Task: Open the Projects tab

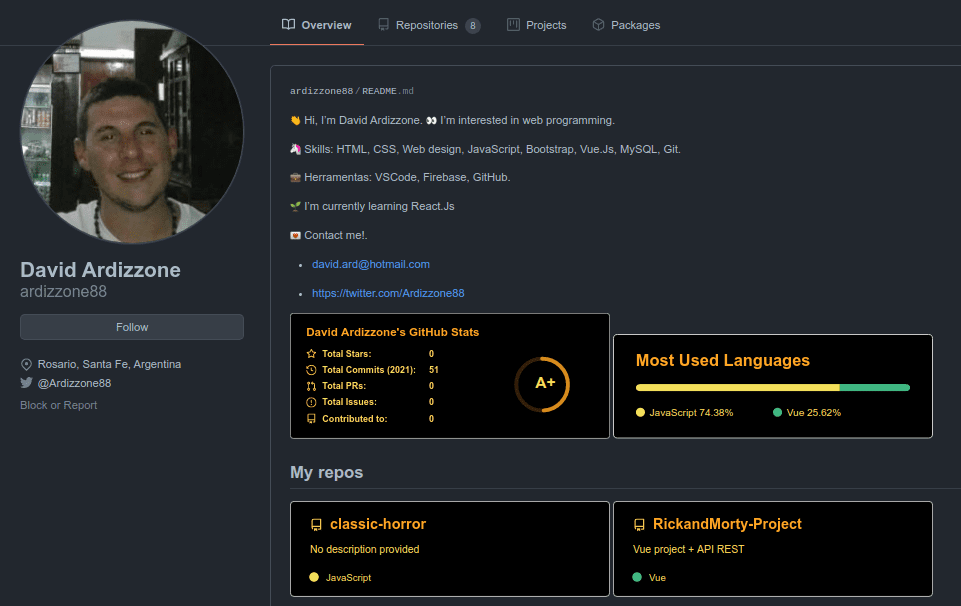Action: (x=546, y=25)
